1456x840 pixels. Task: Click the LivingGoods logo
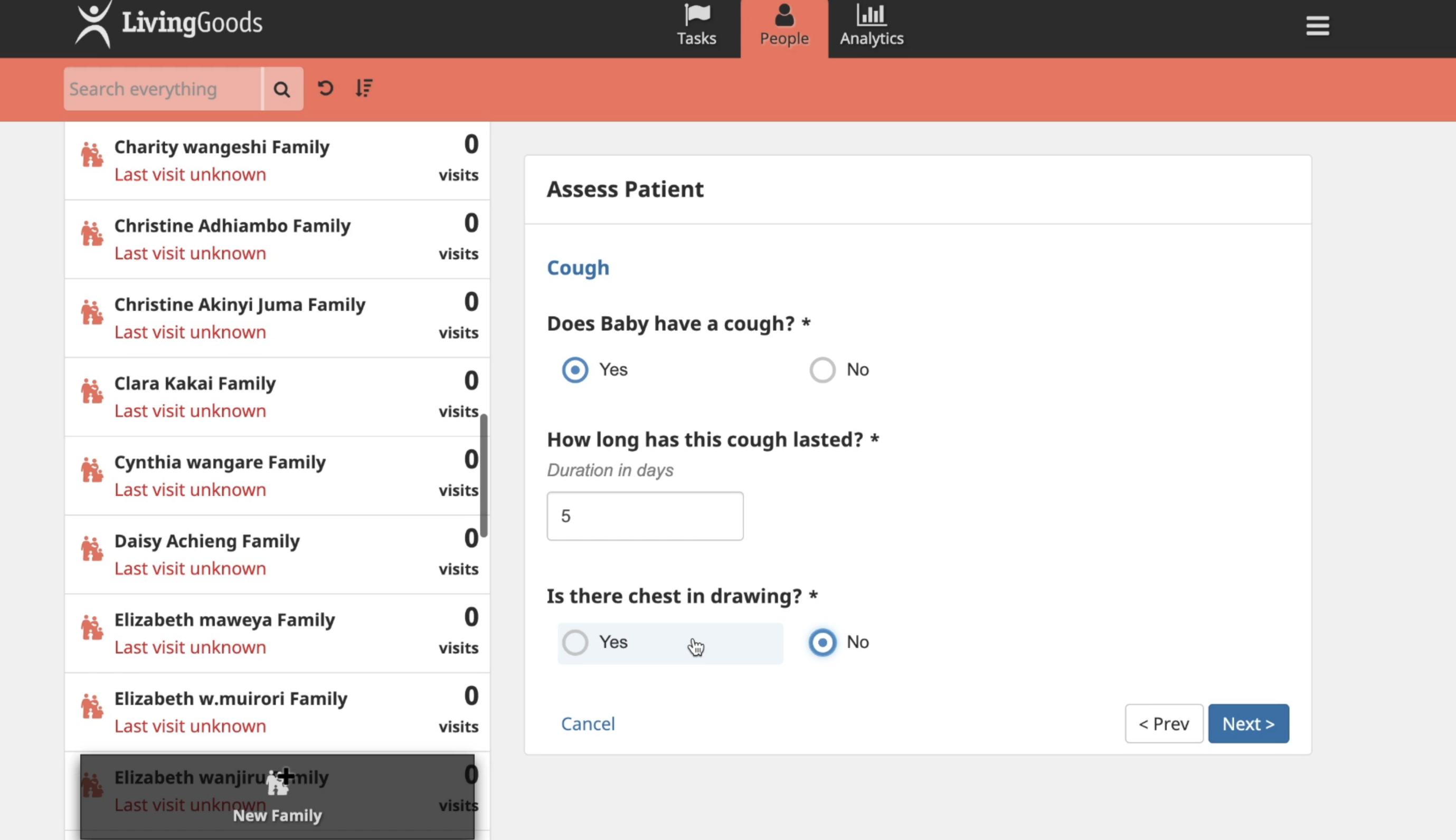pos(169,24)
